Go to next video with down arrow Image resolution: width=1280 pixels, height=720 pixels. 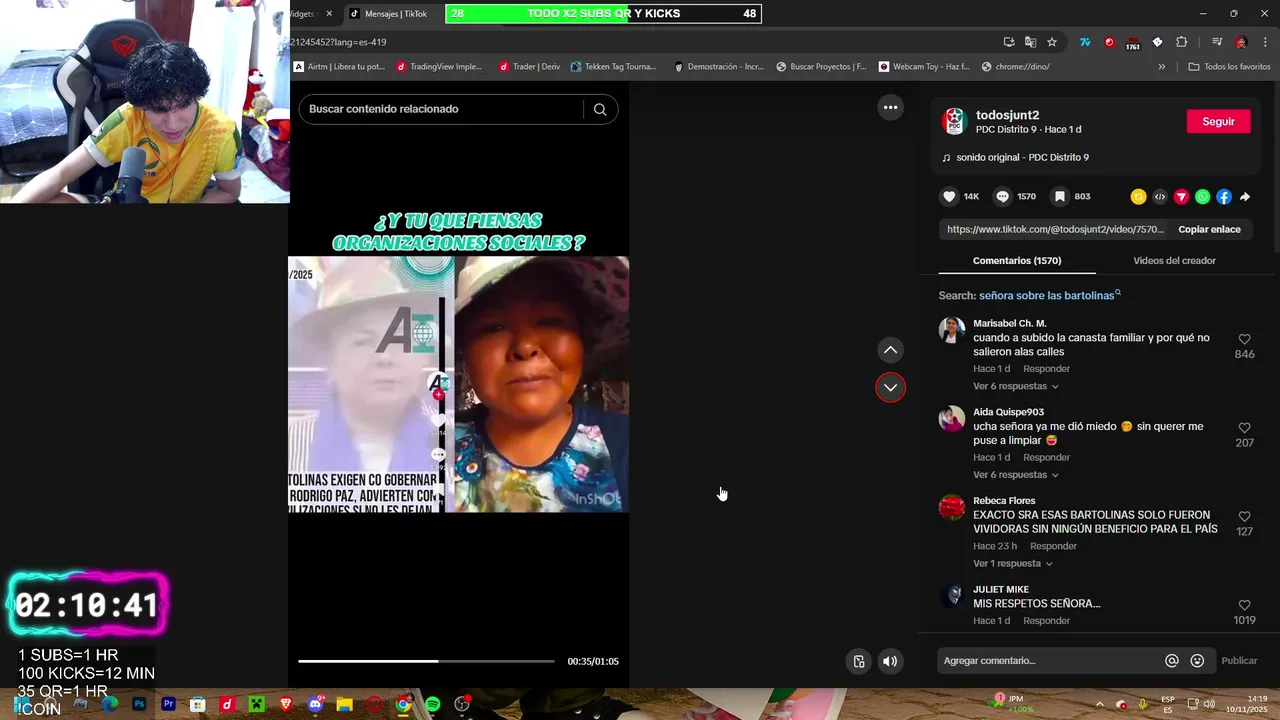[x=890, y=387]
